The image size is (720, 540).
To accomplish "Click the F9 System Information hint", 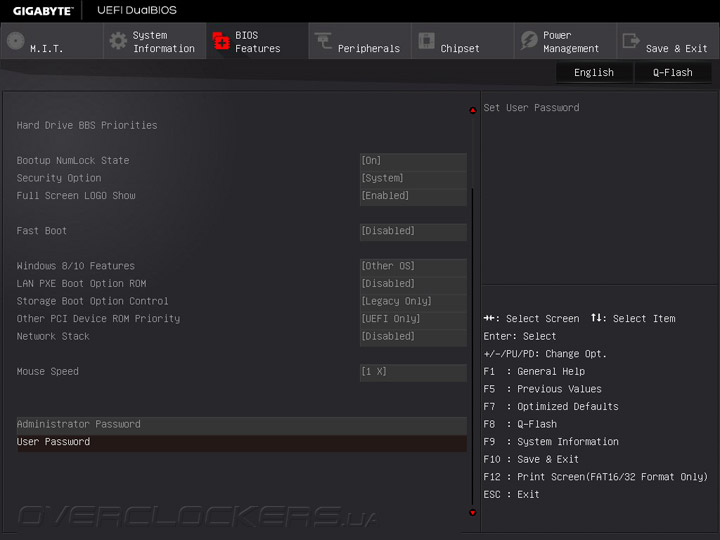I will point(551,442).
